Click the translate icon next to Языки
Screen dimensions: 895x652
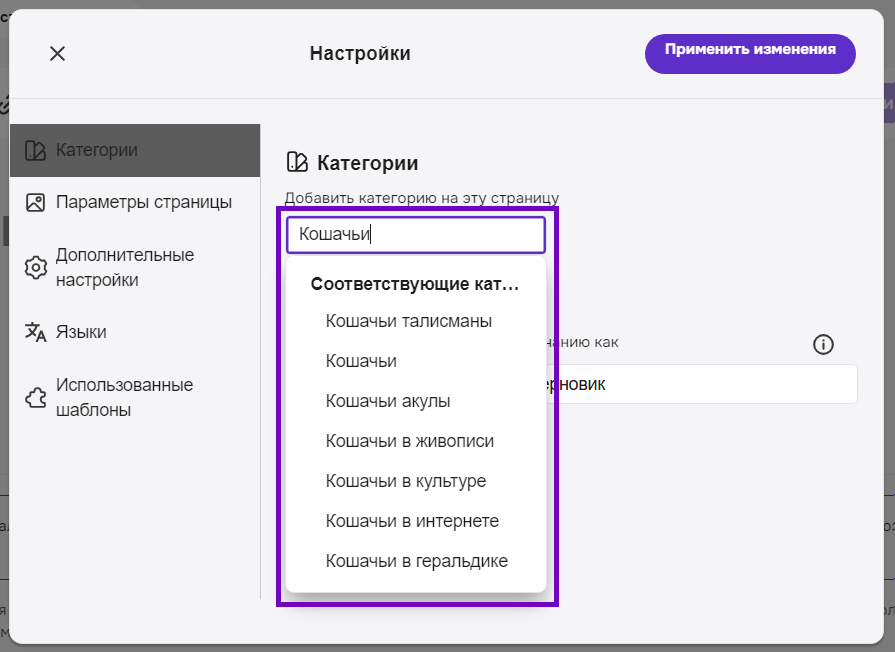pyautogui.click(x=35, y=332)
